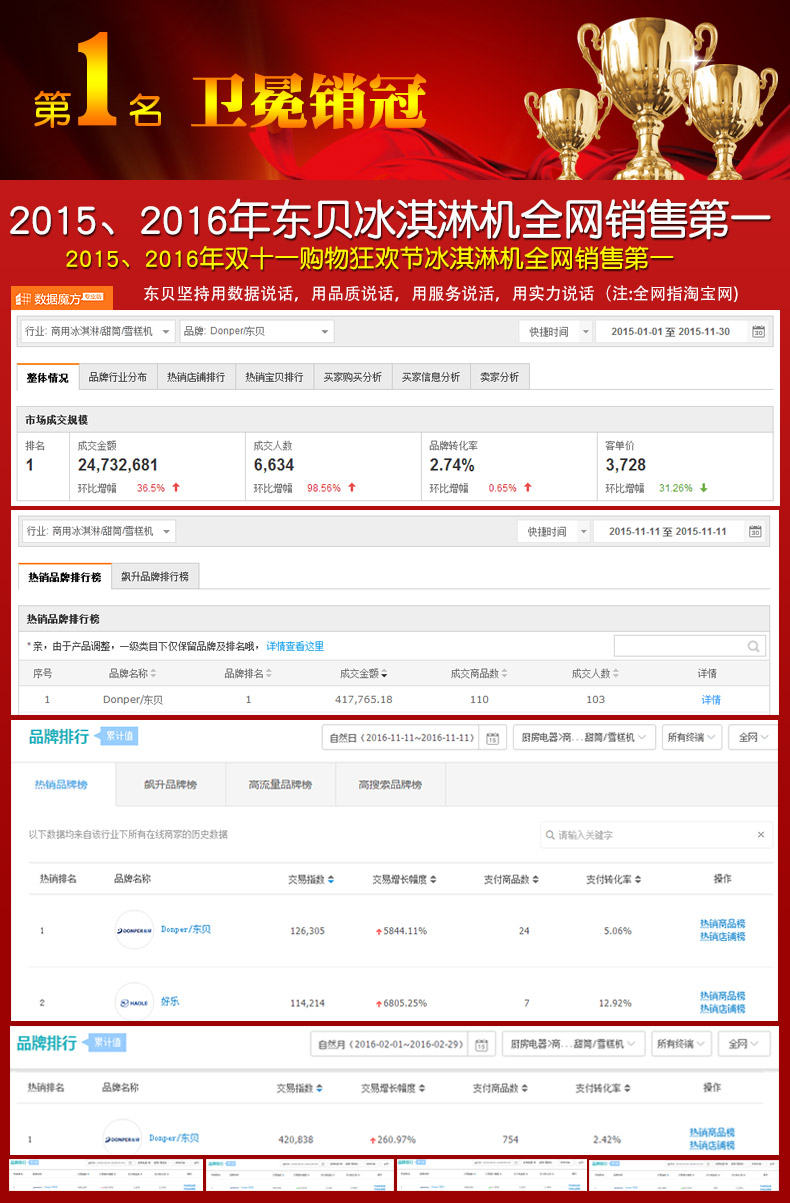Open 快捷时间 dropdown beside 2015-01-01 range
Image resolution: width=790 pixels, height=1203 pixels.
pos(554,332)
